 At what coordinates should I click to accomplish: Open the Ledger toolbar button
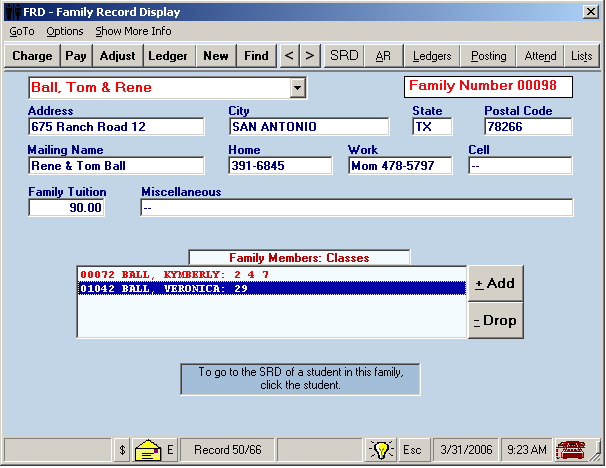(168, 56)
